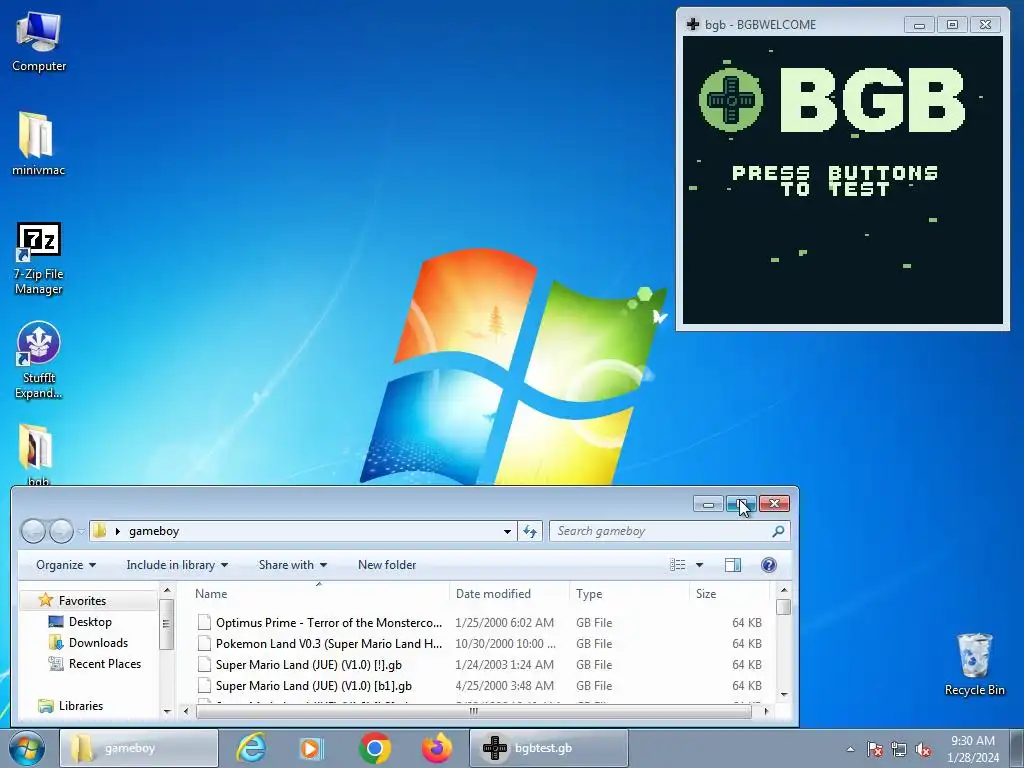Sort by the Name column header

tap(319, 594)
